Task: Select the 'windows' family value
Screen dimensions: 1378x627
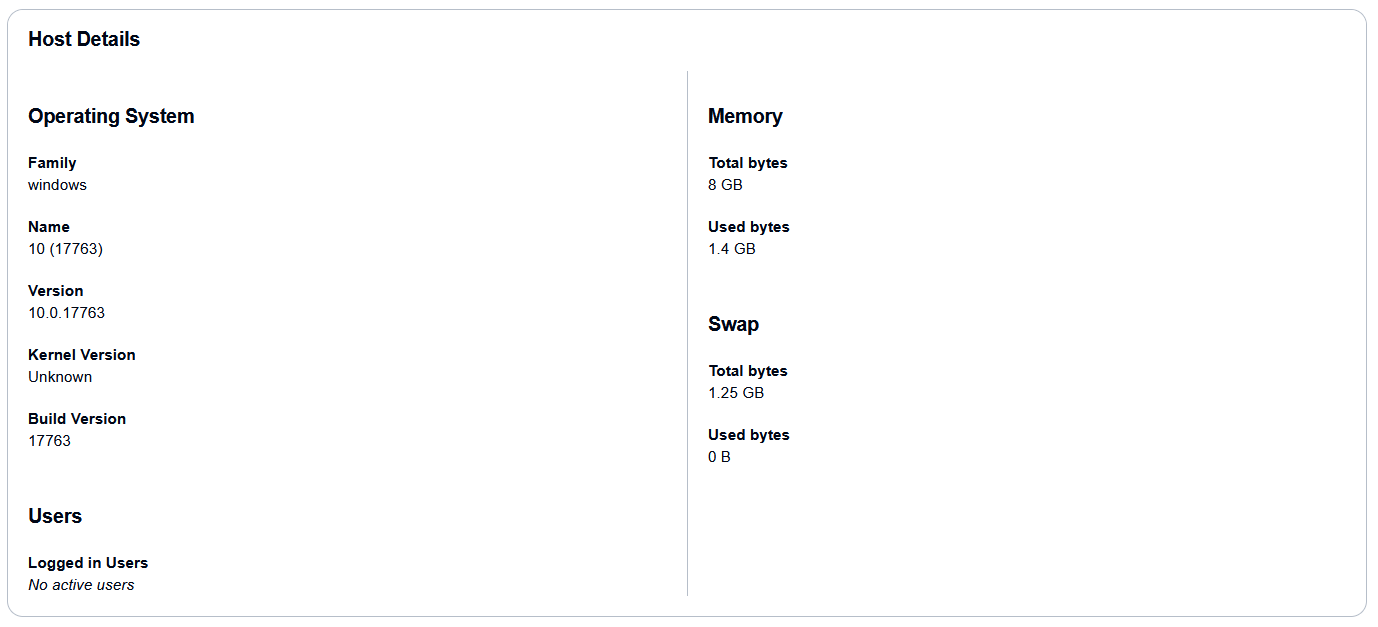Action: [x=57, y=185]
